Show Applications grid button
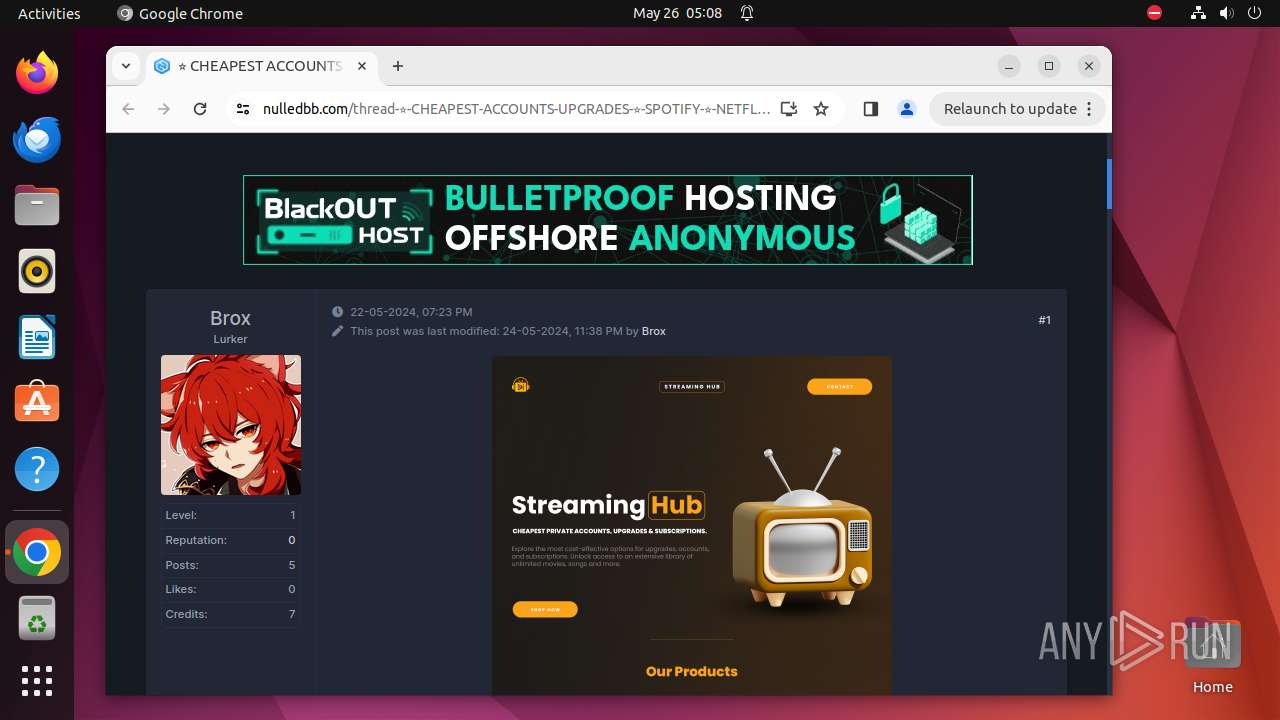Screen dimensions: 1280x720 (x=37, y=681)
